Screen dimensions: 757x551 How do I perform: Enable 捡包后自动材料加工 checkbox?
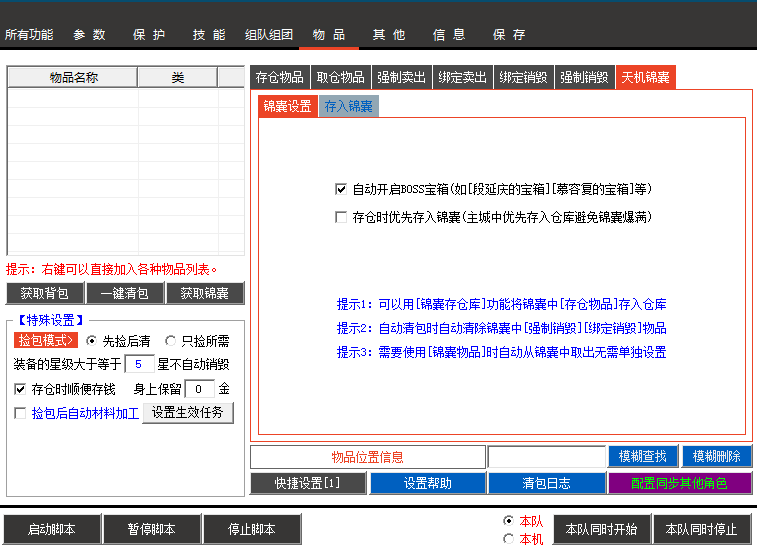[20, 413]
